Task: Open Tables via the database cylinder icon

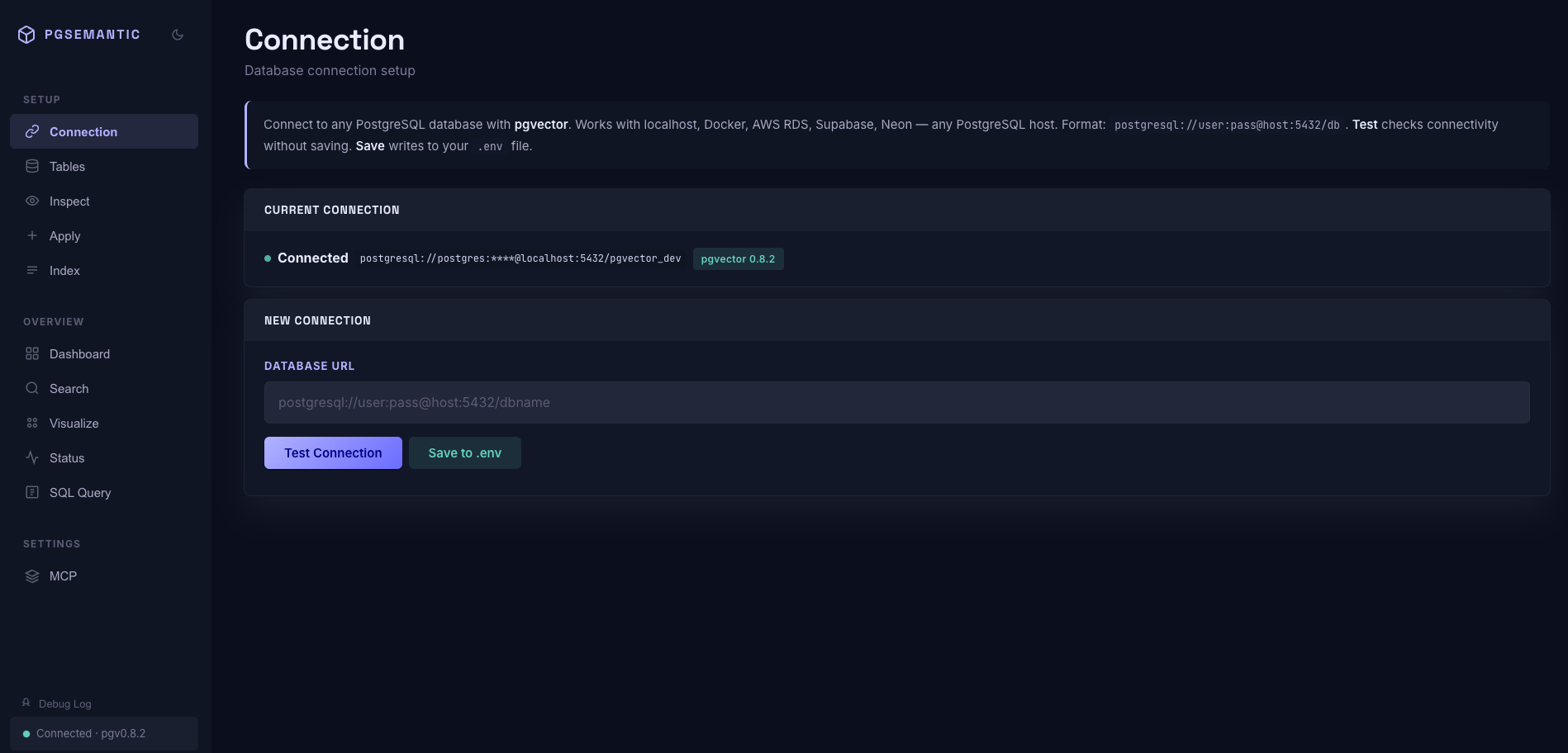Action: coord(32,166)
